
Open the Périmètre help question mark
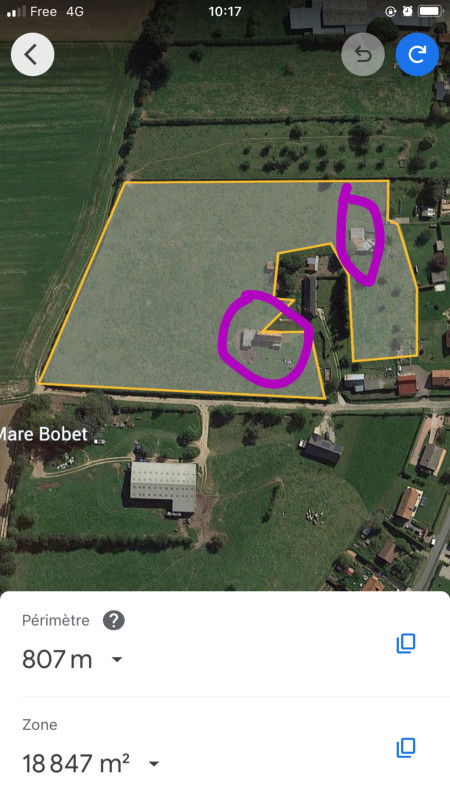coord(114,620)
